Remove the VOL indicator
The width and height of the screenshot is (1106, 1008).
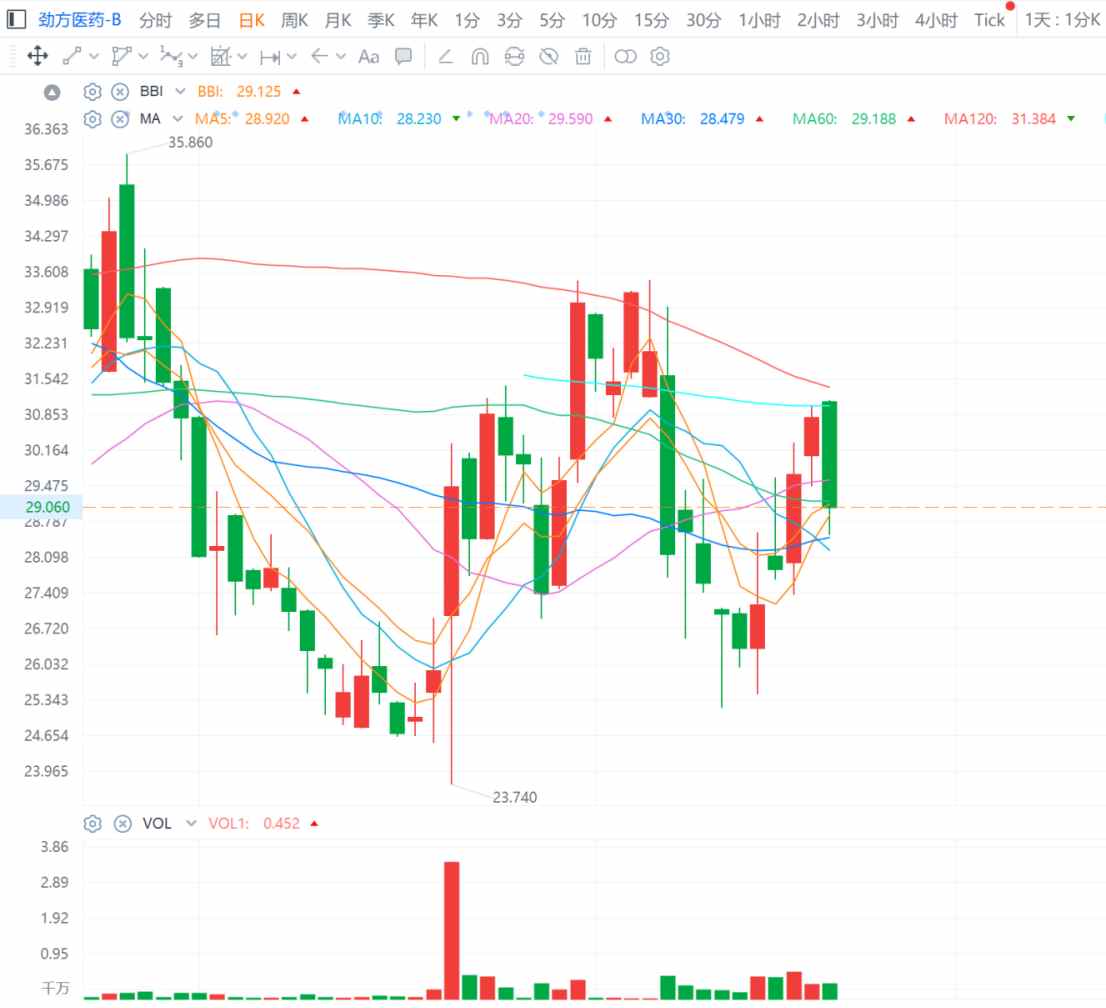(x=123, y=823)
